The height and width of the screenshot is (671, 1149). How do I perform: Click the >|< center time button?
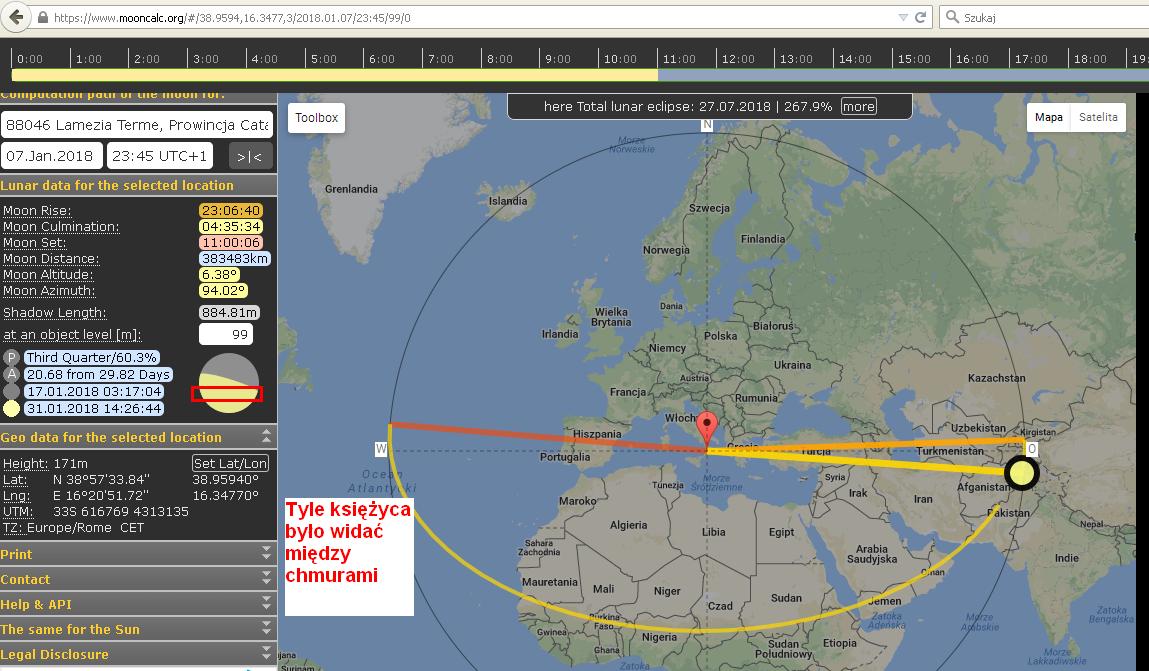(x=250, y=156)
